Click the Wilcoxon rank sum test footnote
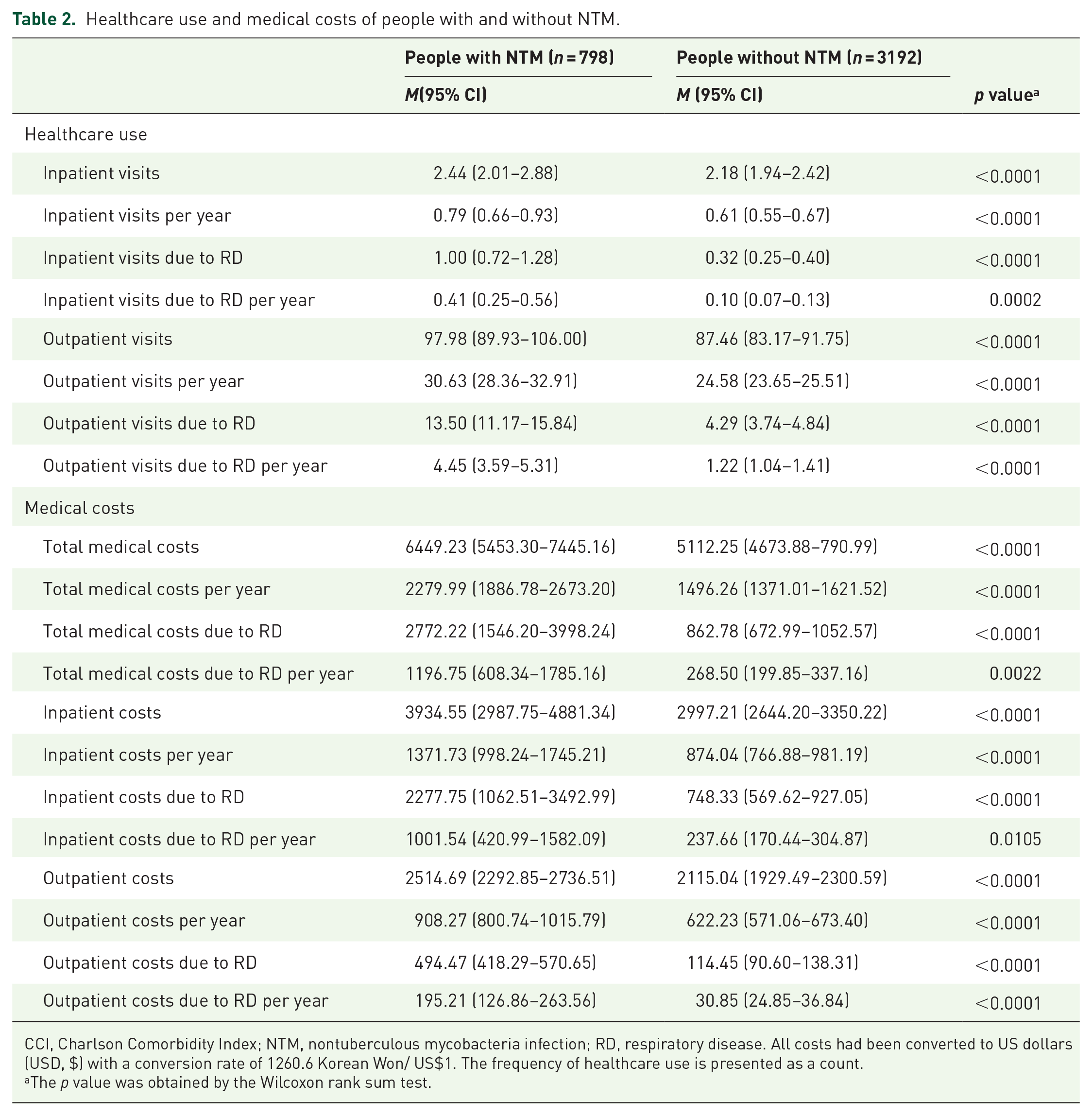The width and height of the screenshot is (1092, 1116). (x=228, y=1082)
